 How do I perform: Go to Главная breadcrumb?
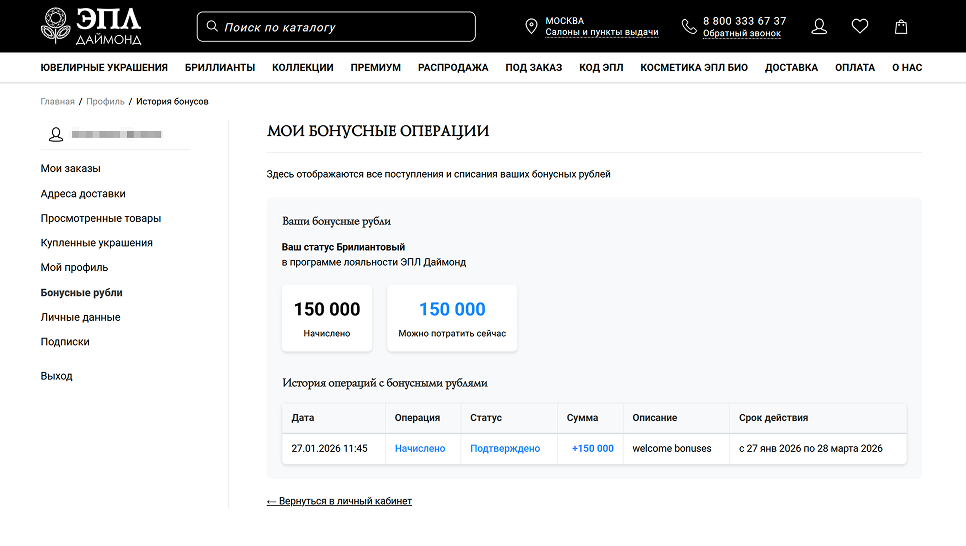57,102
